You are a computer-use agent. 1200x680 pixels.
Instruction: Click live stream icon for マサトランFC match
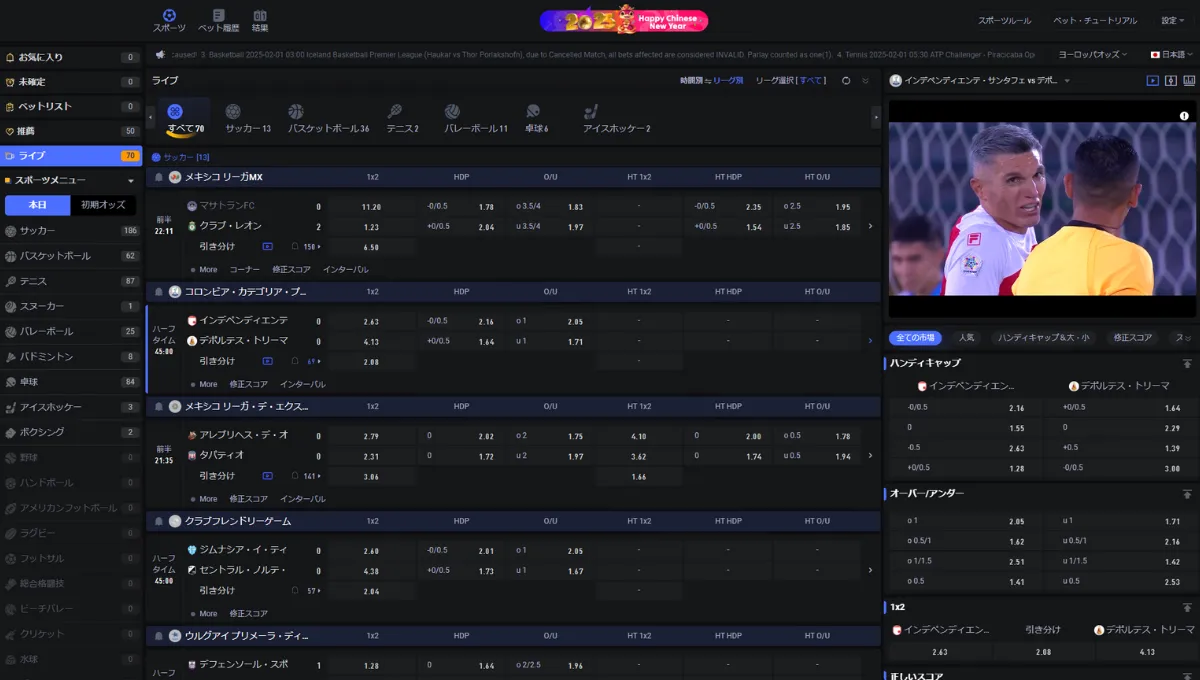coord(267,246)
